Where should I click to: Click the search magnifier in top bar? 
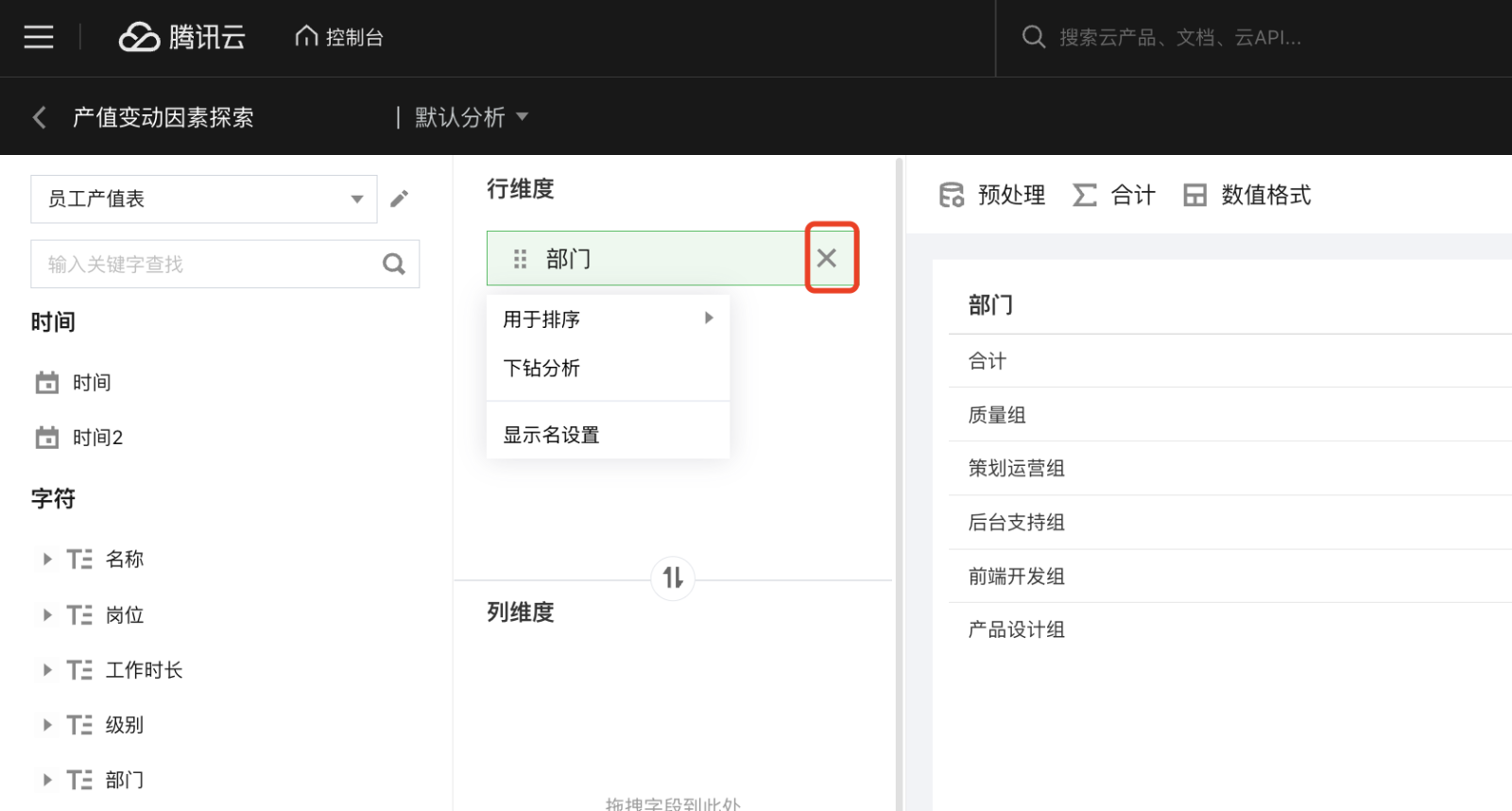[x=1034, y=37]
